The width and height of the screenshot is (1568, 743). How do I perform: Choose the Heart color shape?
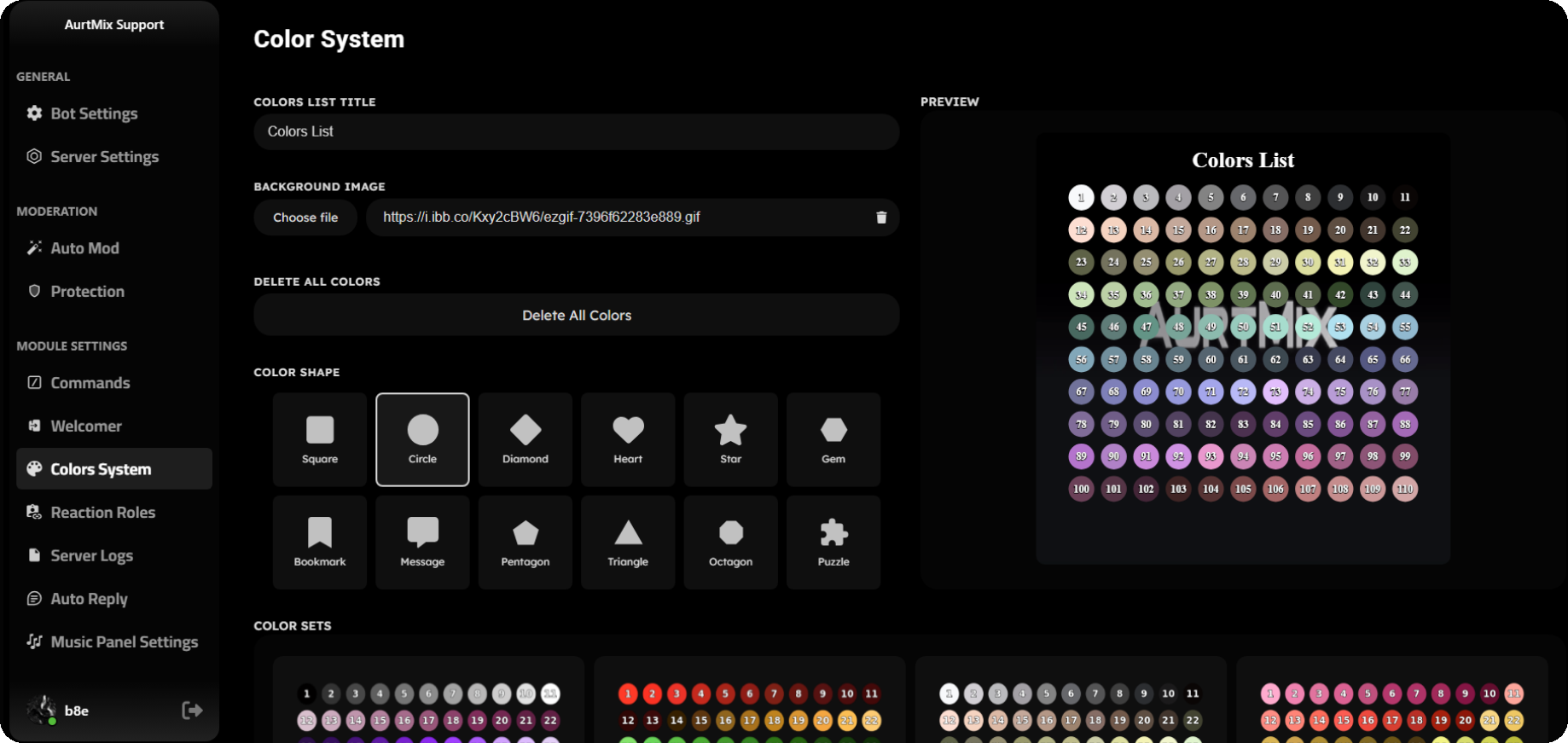628,439
